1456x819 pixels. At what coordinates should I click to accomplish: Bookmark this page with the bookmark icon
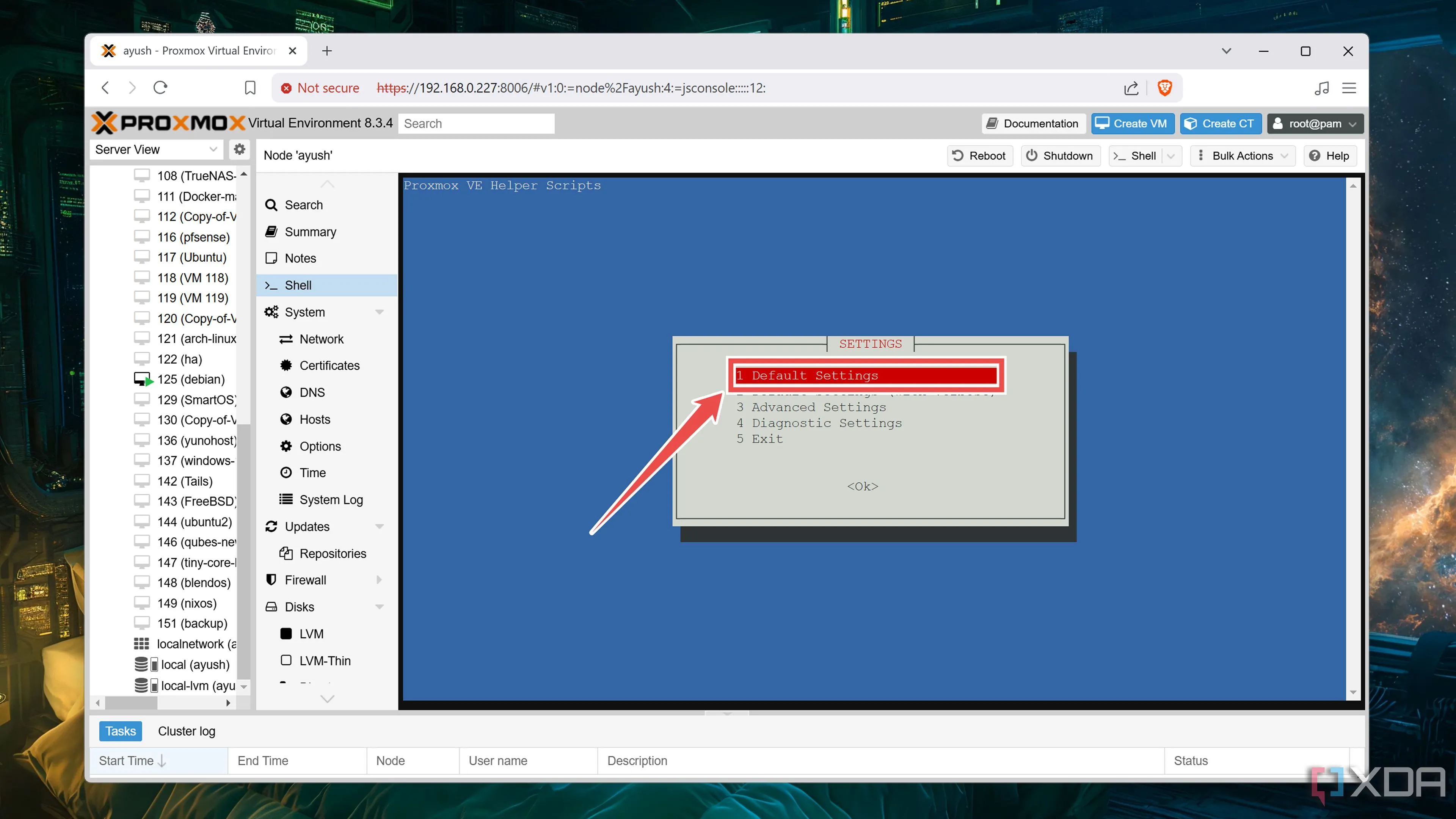[250, 88]
